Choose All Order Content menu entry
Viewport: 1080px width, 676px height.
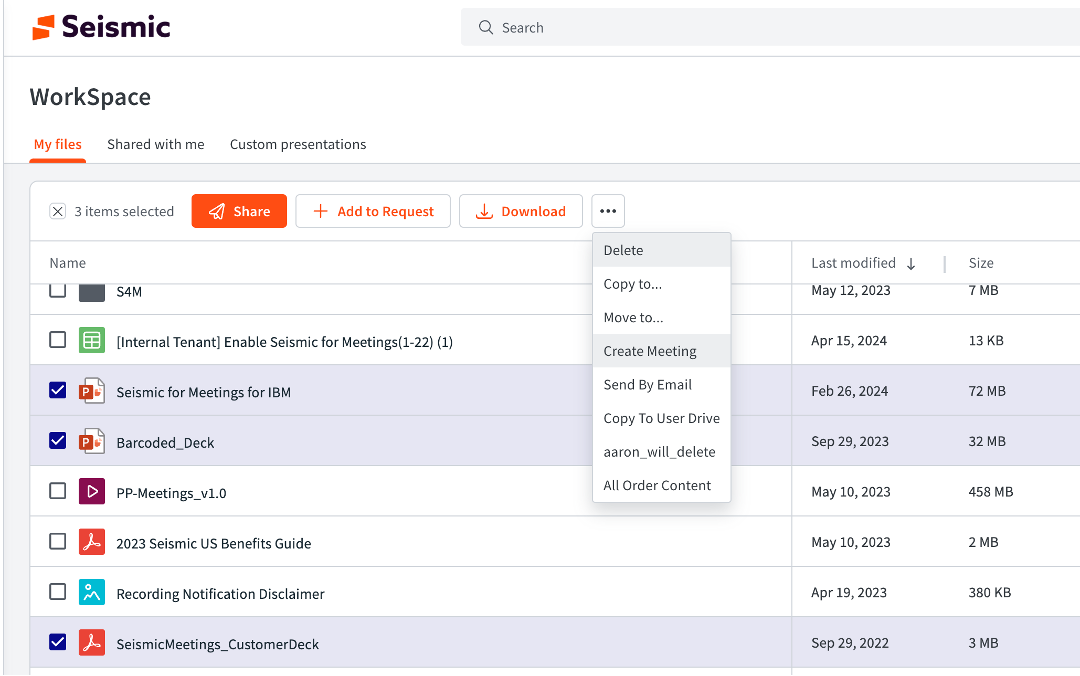[661, 486]
